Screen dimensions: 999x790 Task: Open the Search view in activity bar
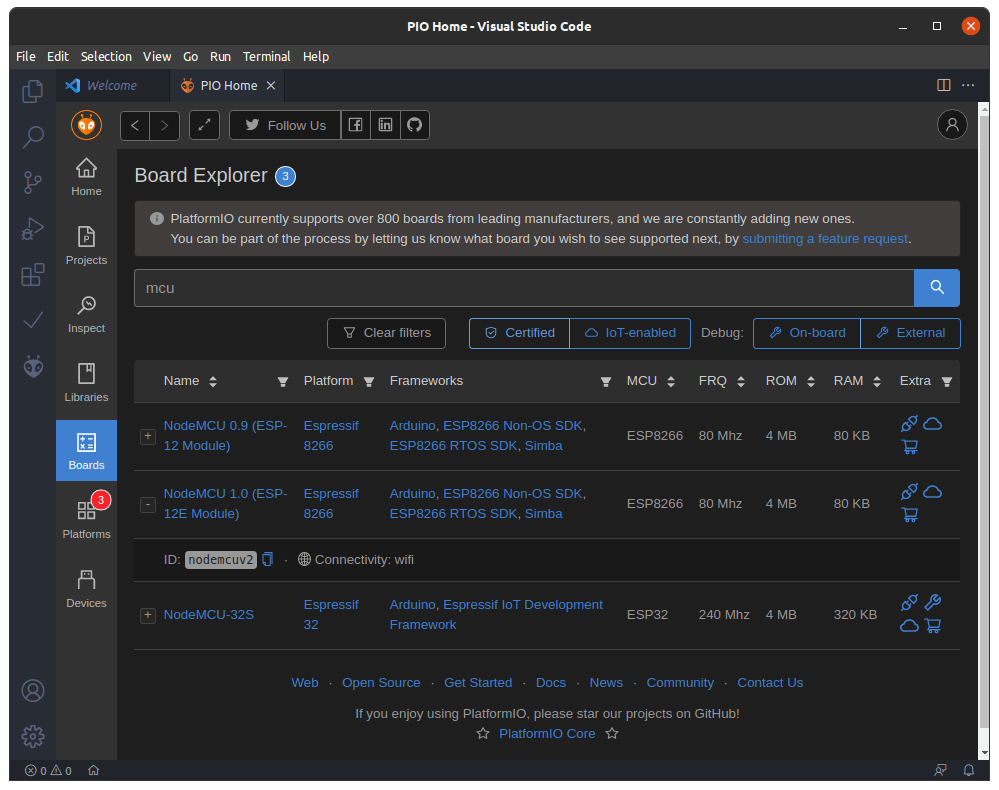click(32, 136)
